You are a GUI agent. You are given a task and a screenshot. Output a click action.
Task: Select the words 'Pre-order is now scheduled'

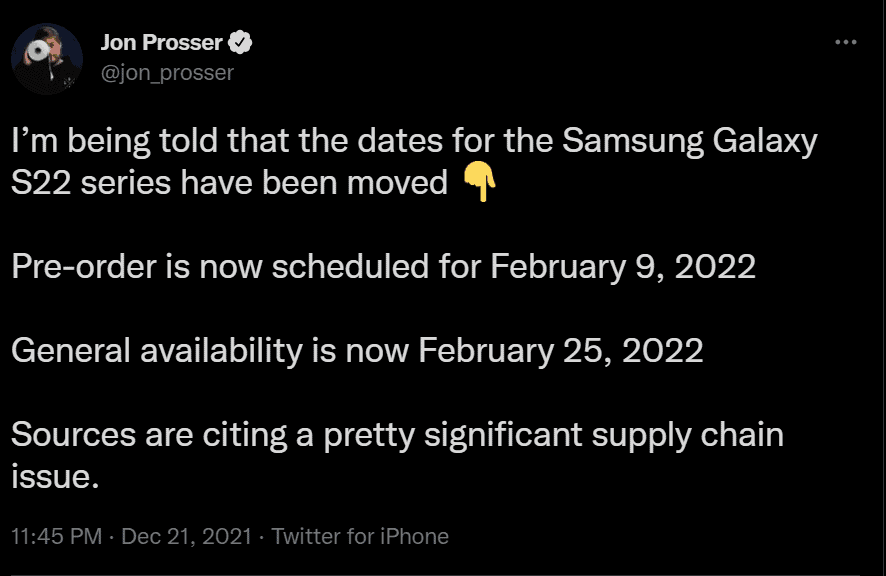click(x=220, y=266)
